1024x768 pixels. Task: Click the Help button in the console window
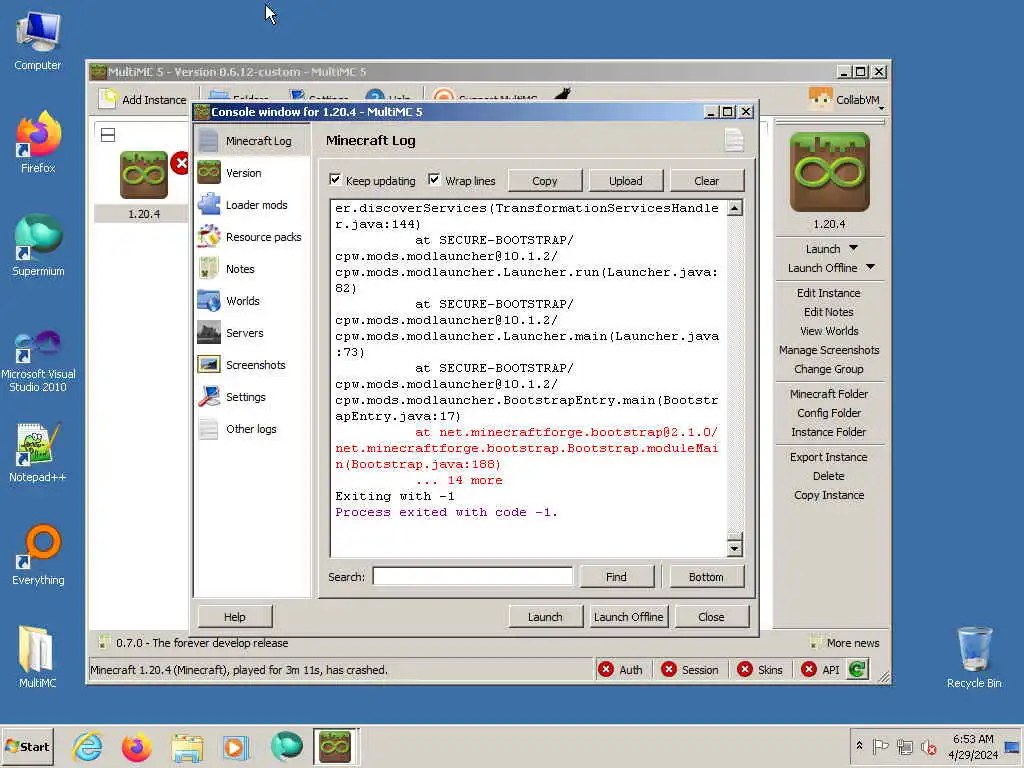[x=235, y=616]
